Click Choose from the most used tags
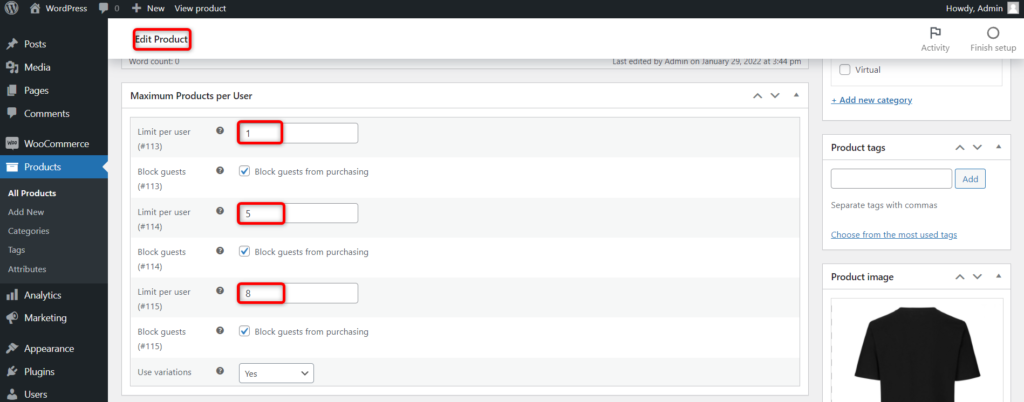1024x402 pixels. [x=894, y=235]
